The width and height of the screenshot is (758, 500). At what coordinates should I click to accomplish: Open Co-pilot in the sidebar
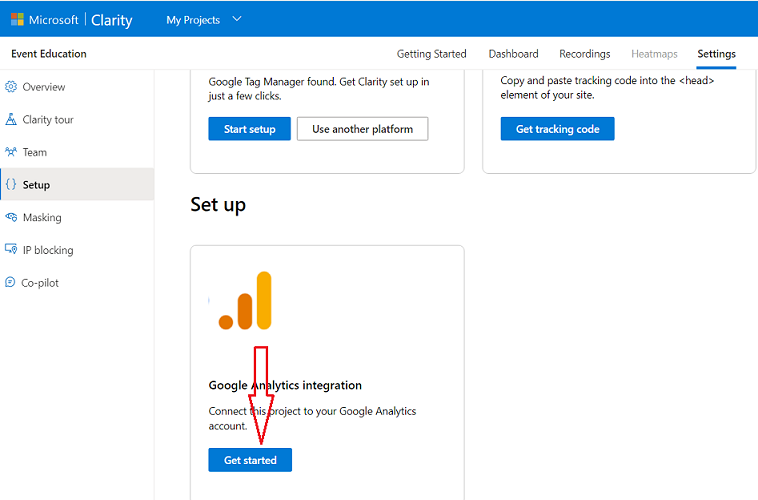coord(77,283)
